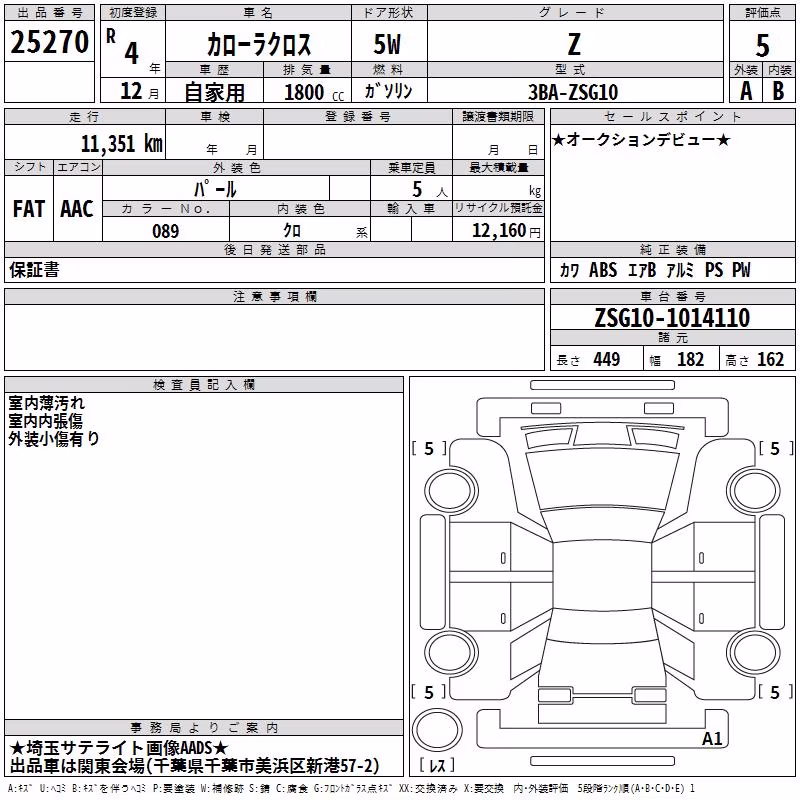Click the 注意事項欄 section header
Image resolution: width=800 pixels, height=800 pixels.
(x=274, y=296)
